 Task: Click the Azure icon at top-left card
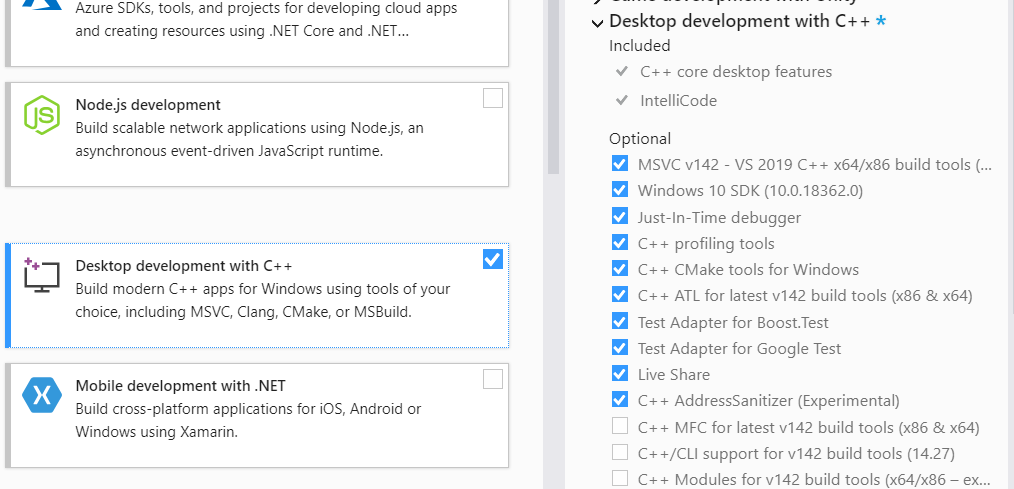pyautogui.click(x=42, y=5)
